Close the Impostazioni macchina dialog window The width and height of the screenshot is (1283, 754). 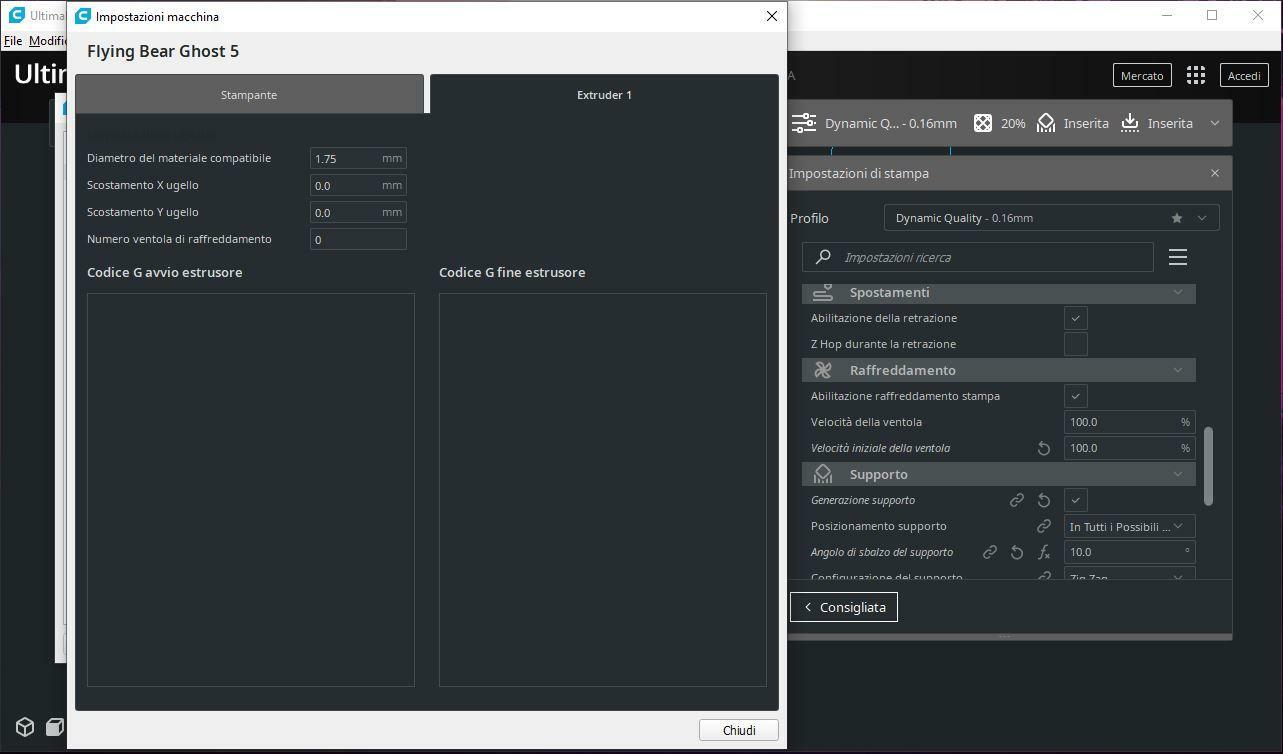(x=771, y=16)
